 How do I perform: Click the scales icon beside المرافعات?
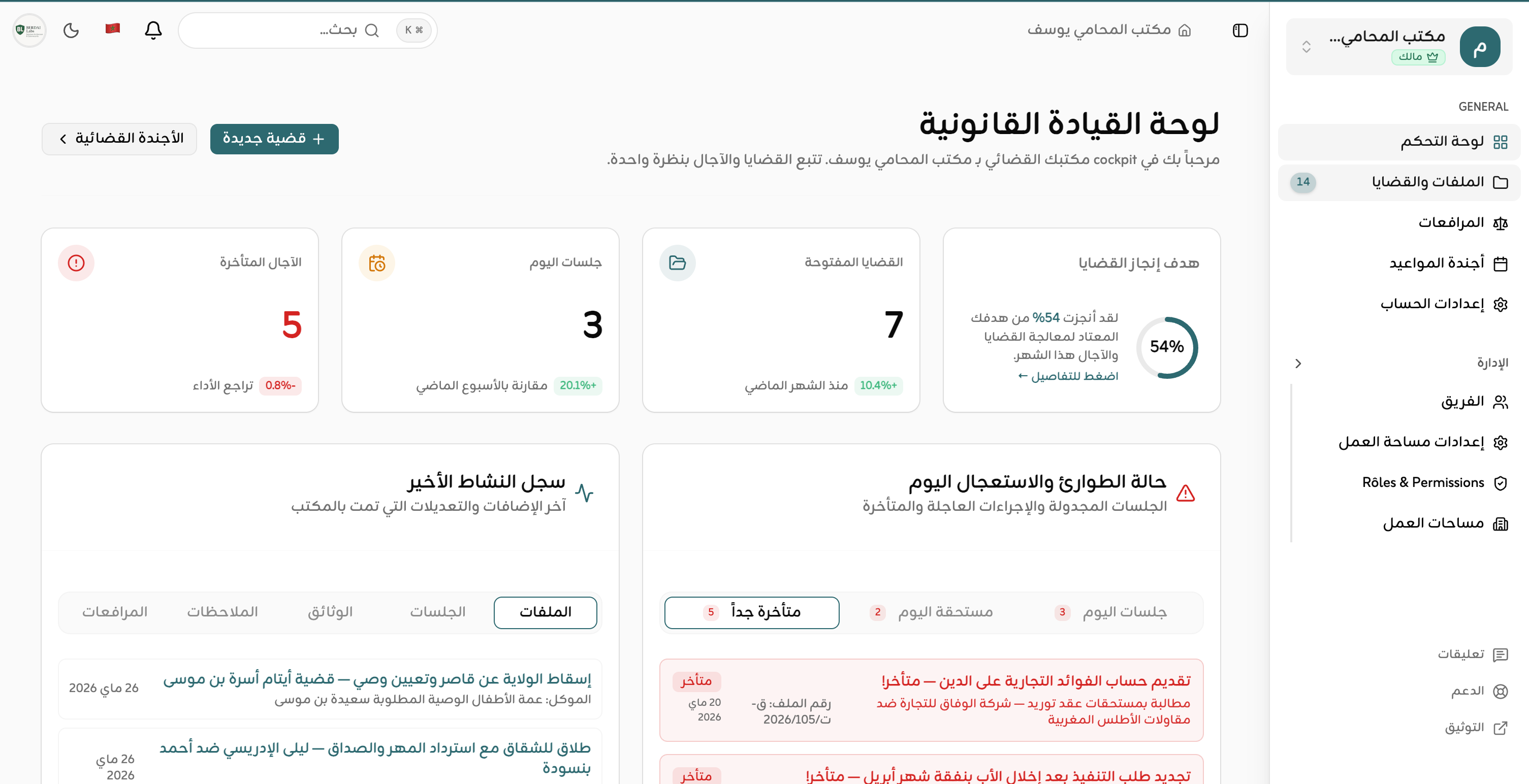[1500, 223]
